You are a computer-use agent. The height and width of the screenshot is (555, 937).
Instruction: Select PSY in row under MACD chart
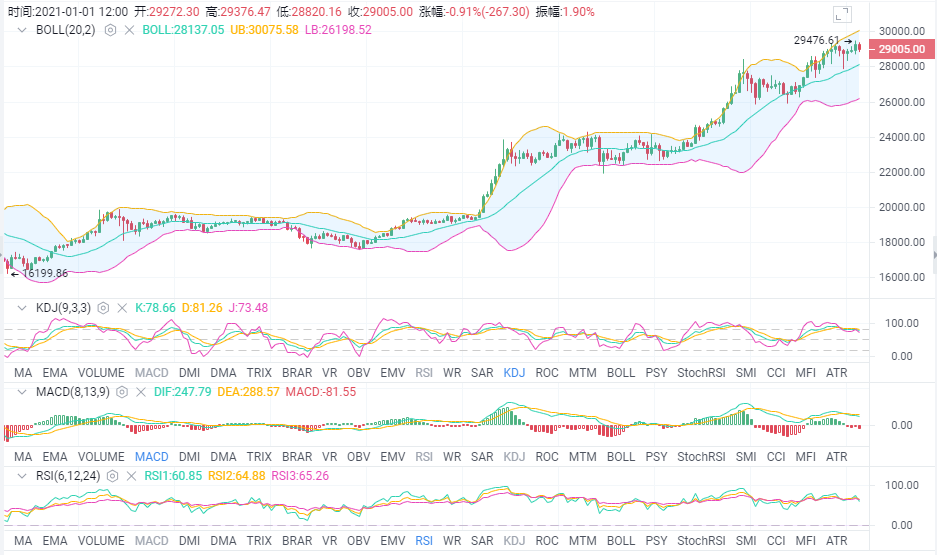[656, 457]
